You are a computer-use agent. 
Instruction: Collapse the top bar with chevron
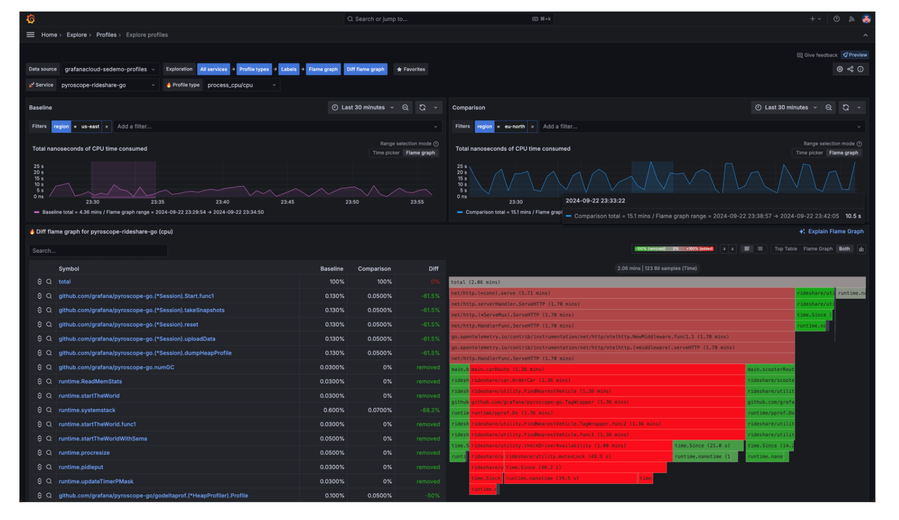865,35
